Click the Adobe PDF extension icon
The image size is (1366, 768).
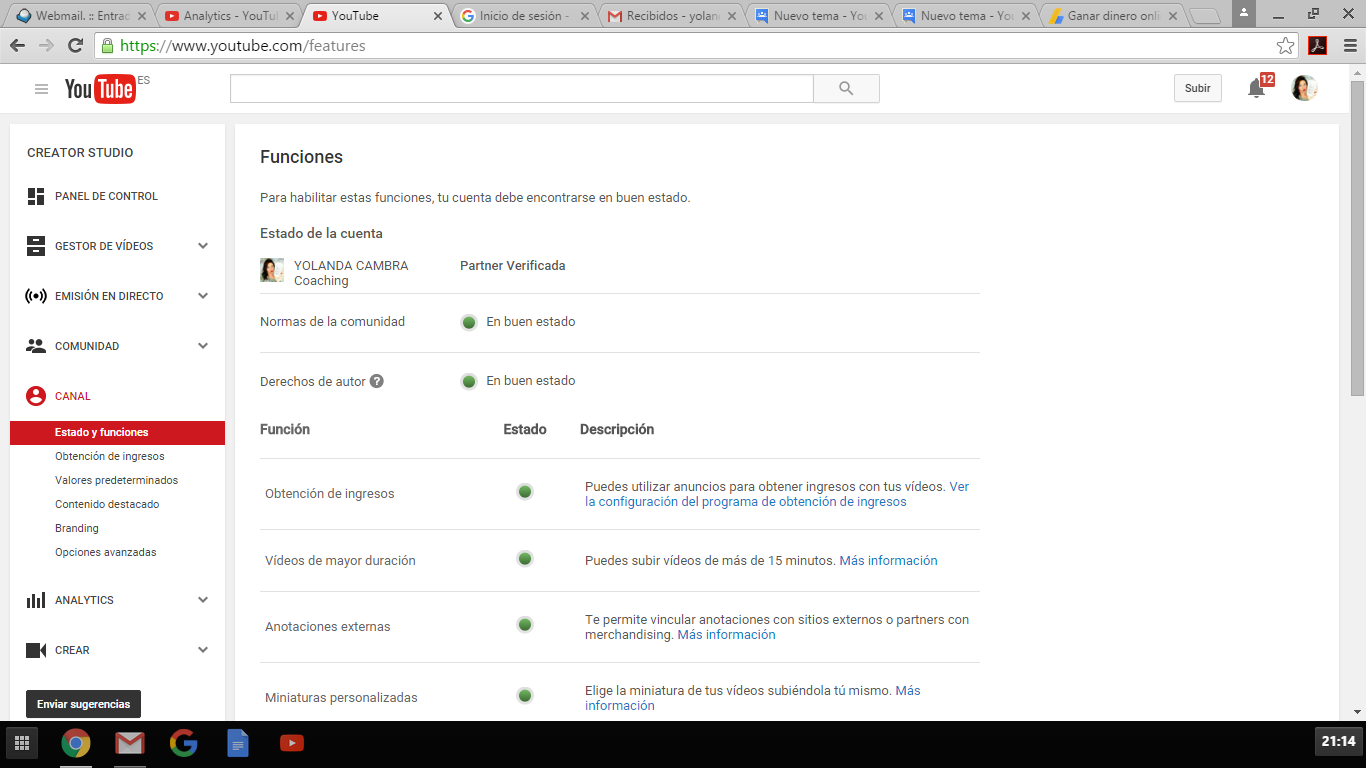[1318, 46]
